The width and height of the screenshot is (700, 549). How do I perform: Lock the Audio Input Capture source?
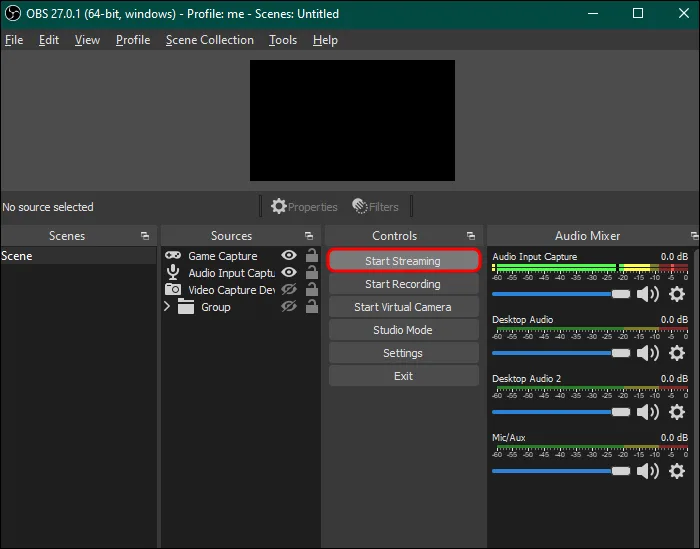[312, 272]
